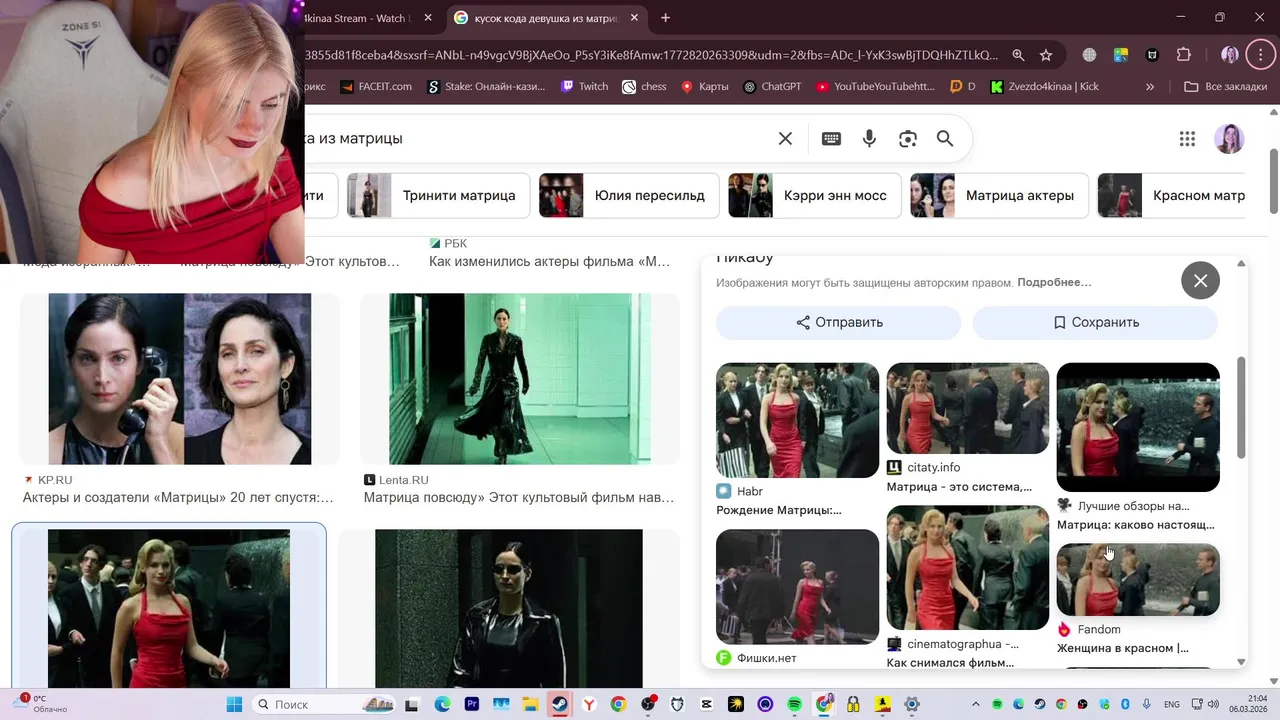Viewport: 1280px width, 720px height.
Task: Expand the hidden bookmarks chevron
Action: (1150, 87)
